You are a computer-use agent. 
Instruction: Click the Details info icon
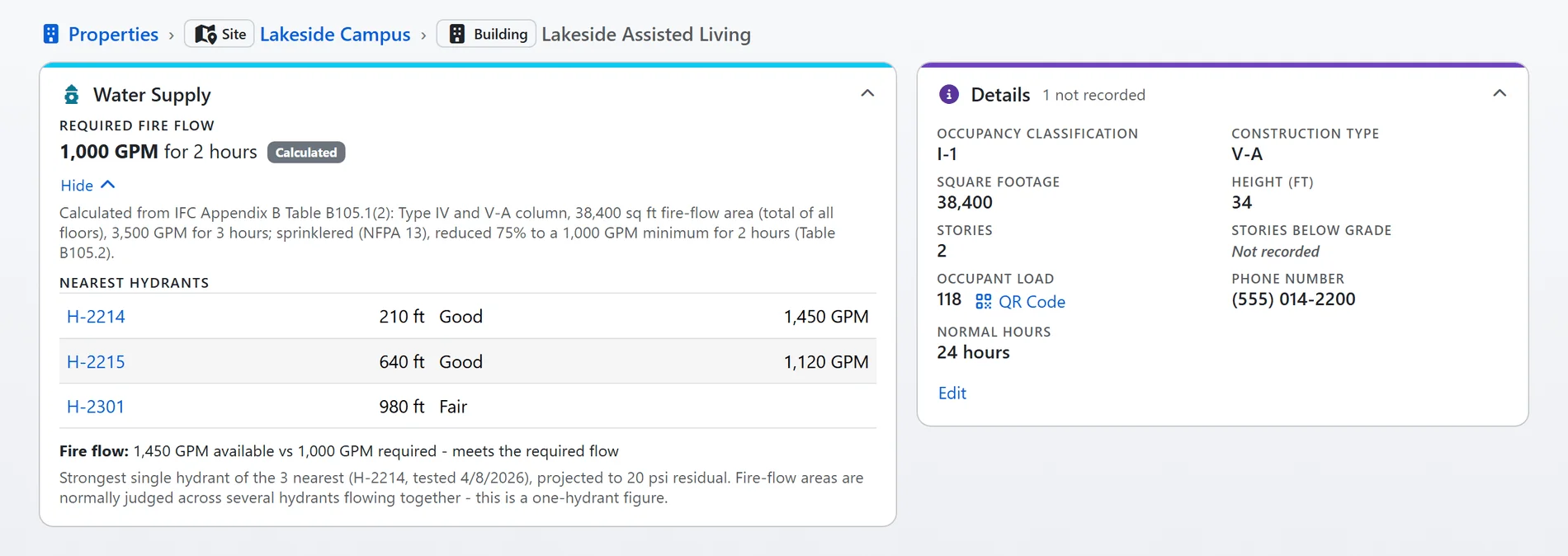(x=949, y=94)
